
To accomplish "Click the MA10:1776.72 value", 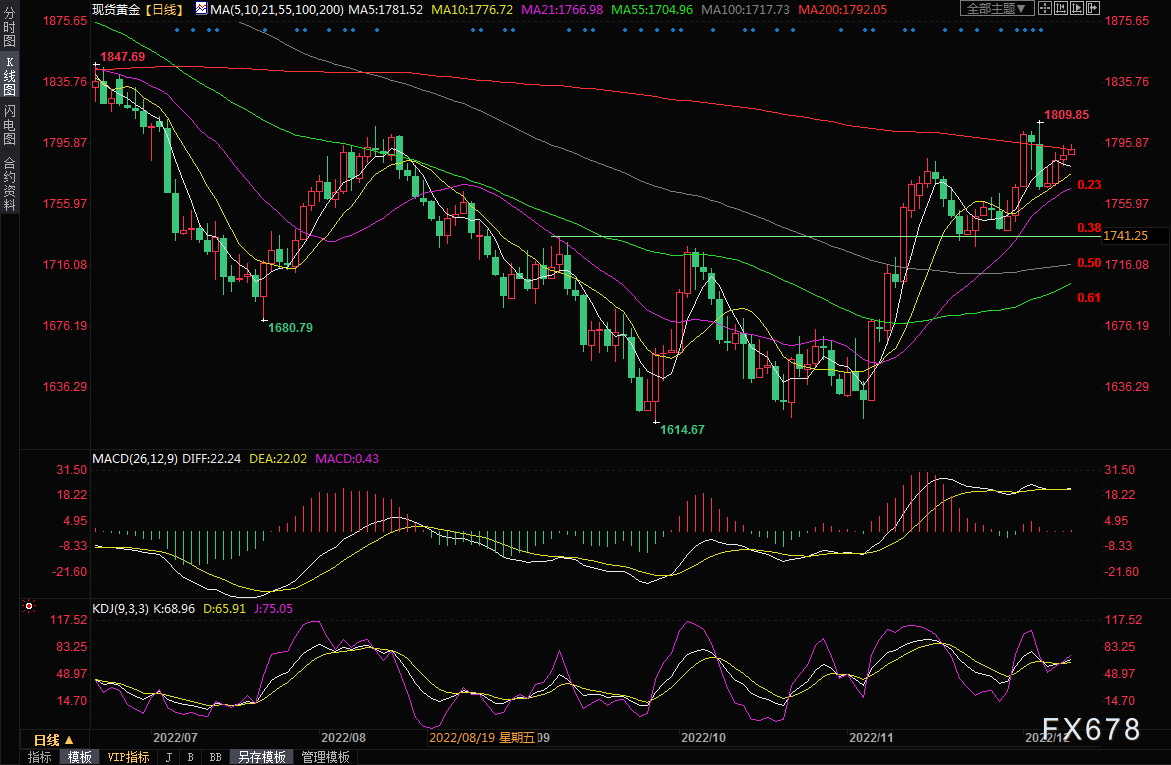I will [472, 10].
